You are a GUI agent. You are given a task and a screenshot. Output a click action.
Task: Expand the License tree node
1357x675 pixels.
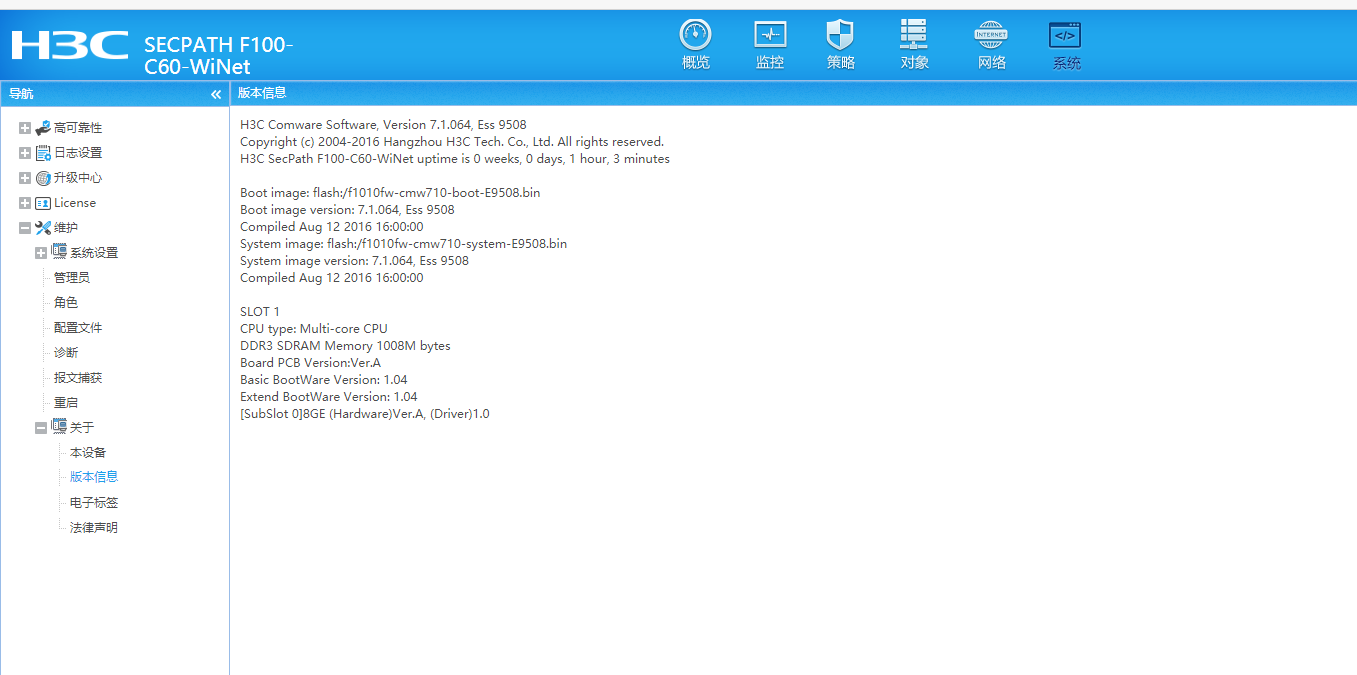pos(25,203)
